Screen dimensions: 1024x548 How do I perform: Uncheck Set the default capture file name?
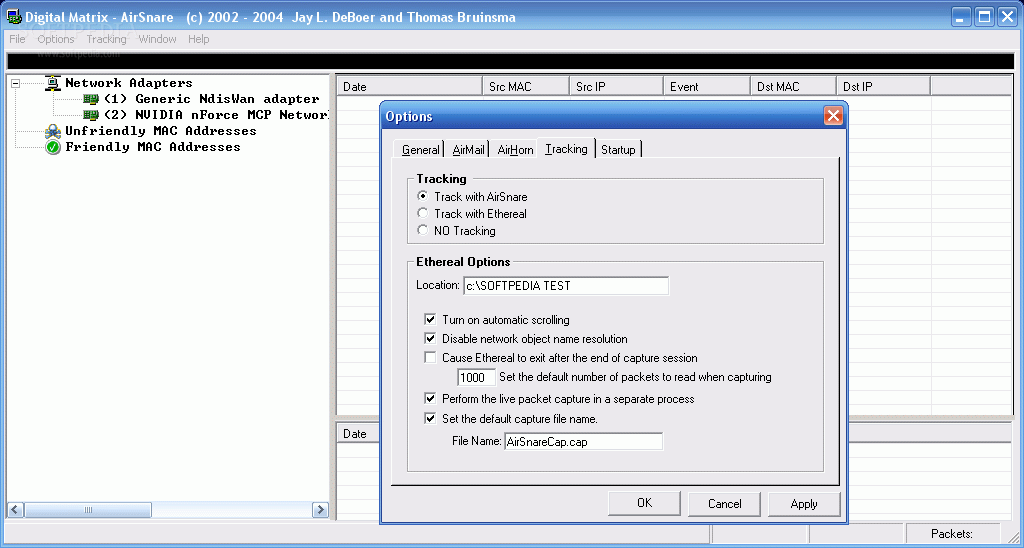click(x=430, y=419)
